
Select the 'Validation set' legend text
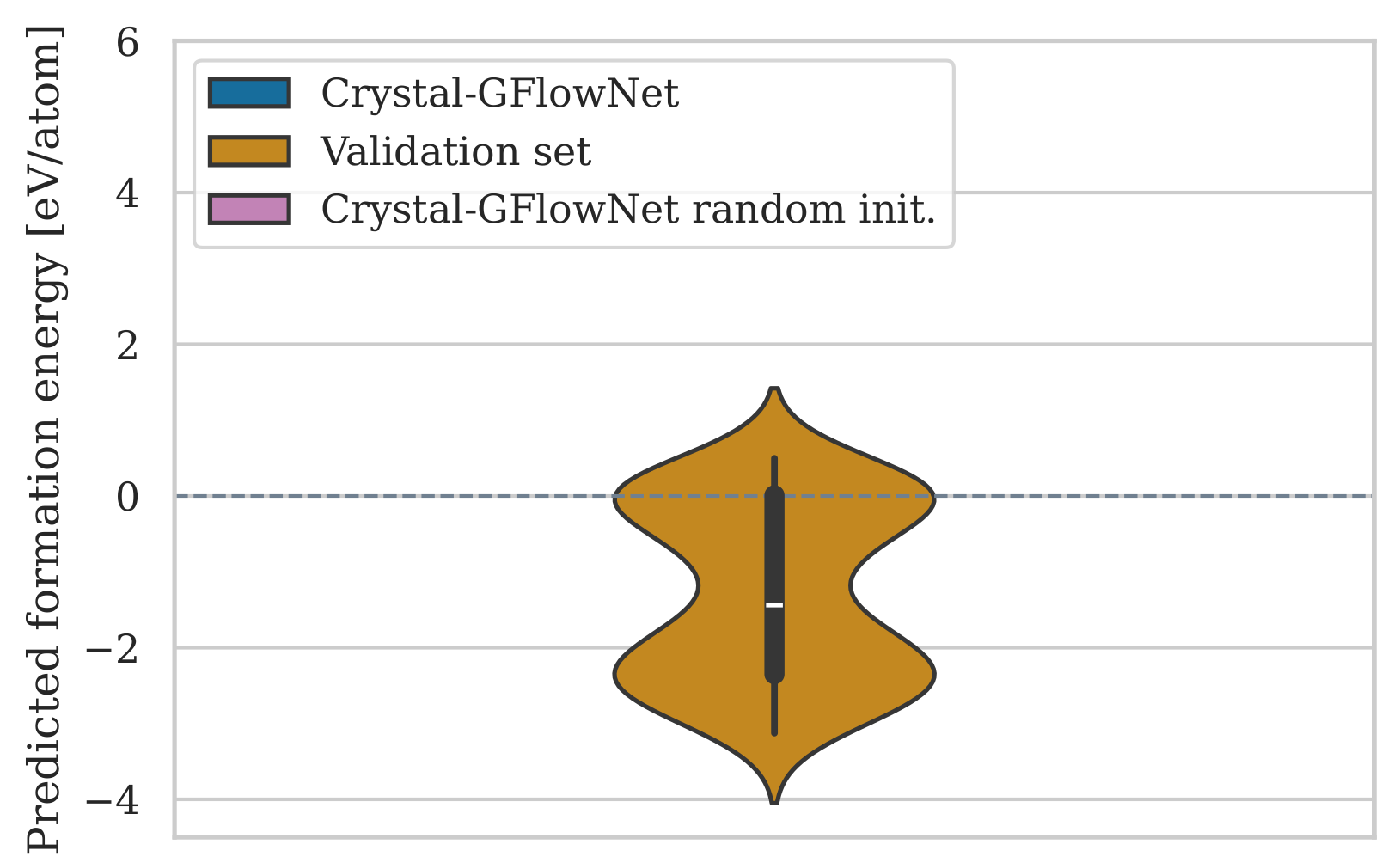[455, 151]
